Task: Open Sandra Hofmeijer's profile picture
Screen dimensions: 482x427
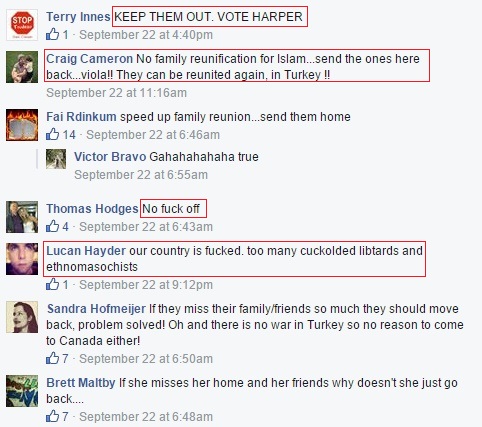Action: 22,317
